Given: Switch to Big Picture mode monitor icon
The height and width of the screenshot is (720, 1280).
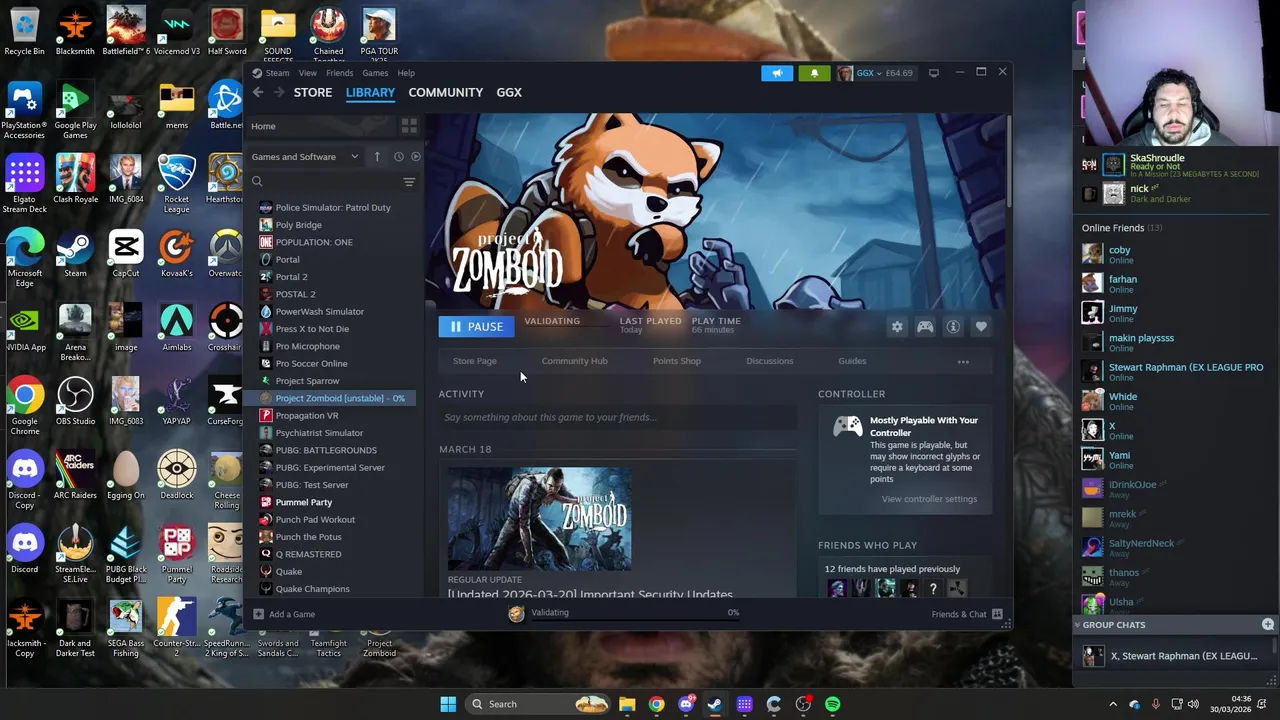Looking at the screenshot, I should pyautogui.click(x=934, y=73).
